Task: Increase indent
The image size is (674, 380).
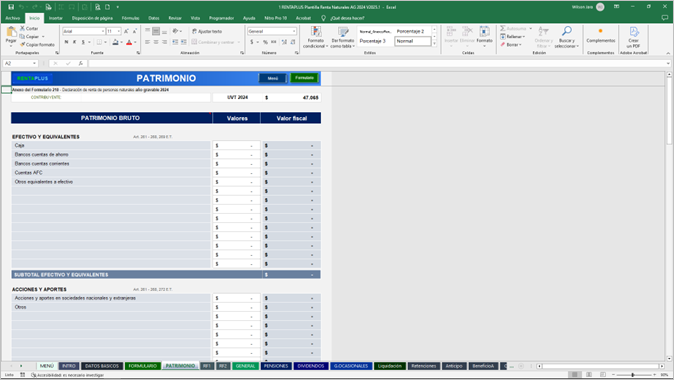Action: click(x=184, y=42)
